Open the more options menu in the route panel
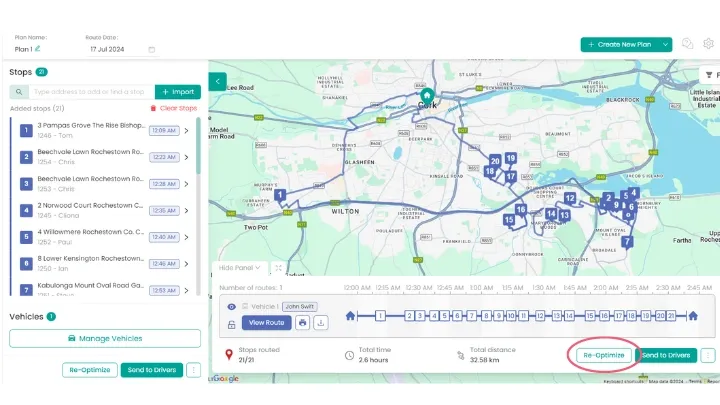Viewport: 720px width, 405px height. pyautogui.click(x=708, y=355)
